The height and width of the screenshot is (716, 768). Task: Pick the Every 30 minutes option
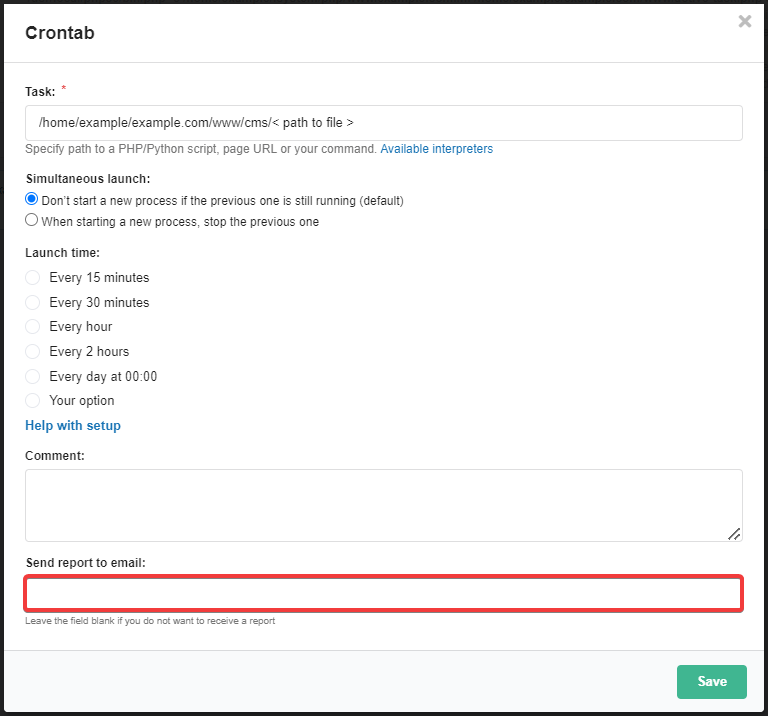[33, 302]
